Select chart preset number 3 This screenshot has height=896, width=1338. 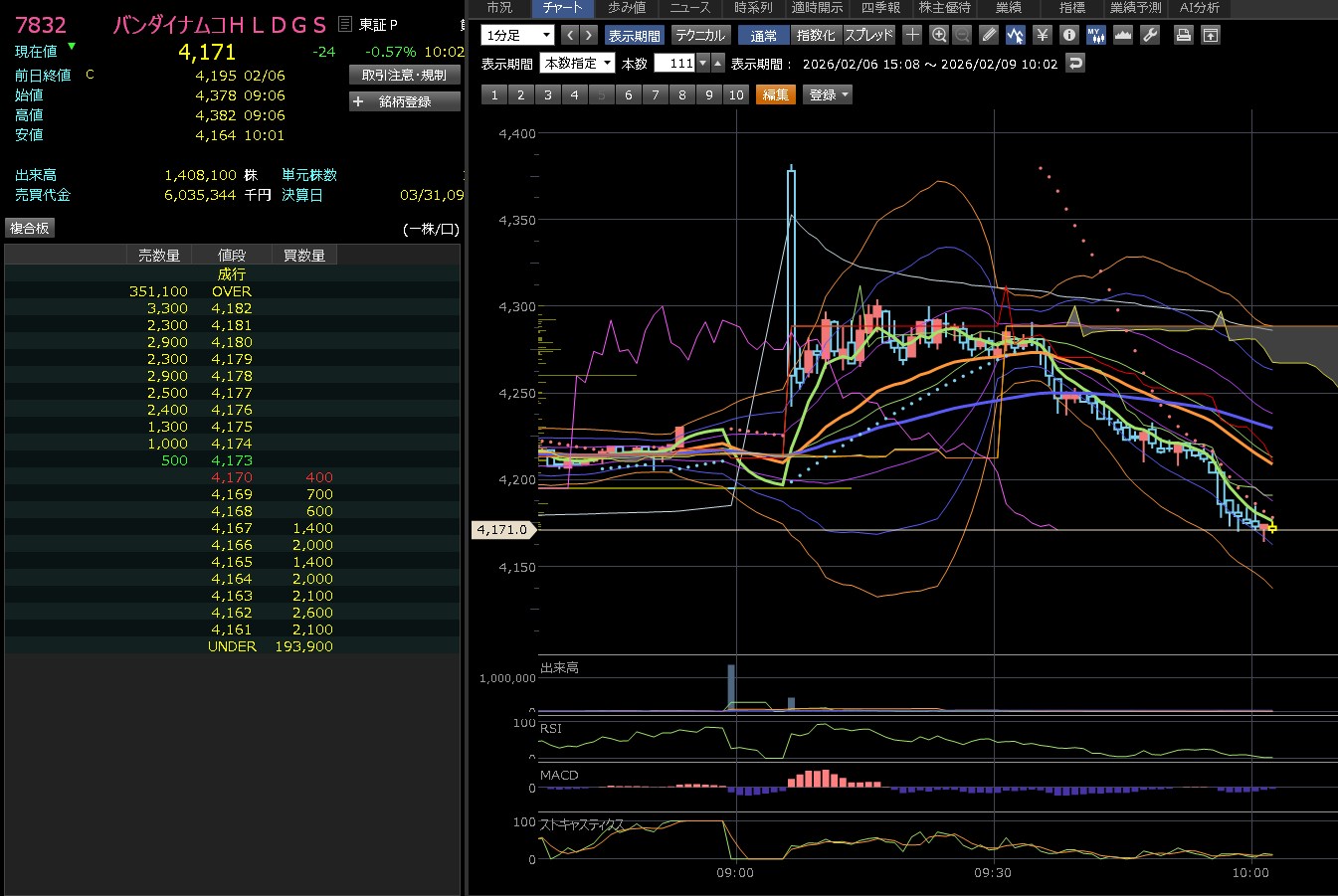547,94
